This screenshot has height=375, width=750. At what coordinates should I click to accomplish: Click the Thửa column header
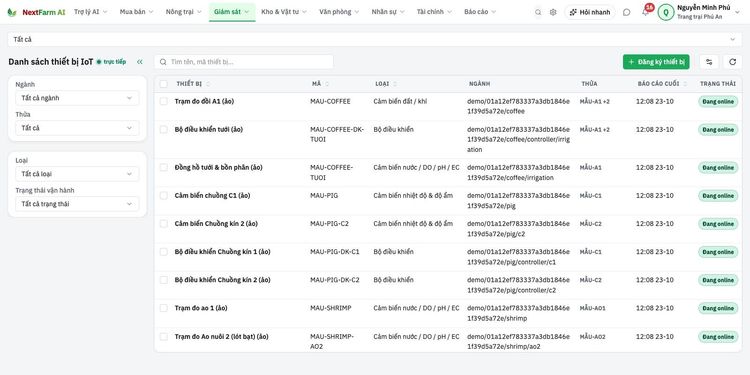point(589,84)
